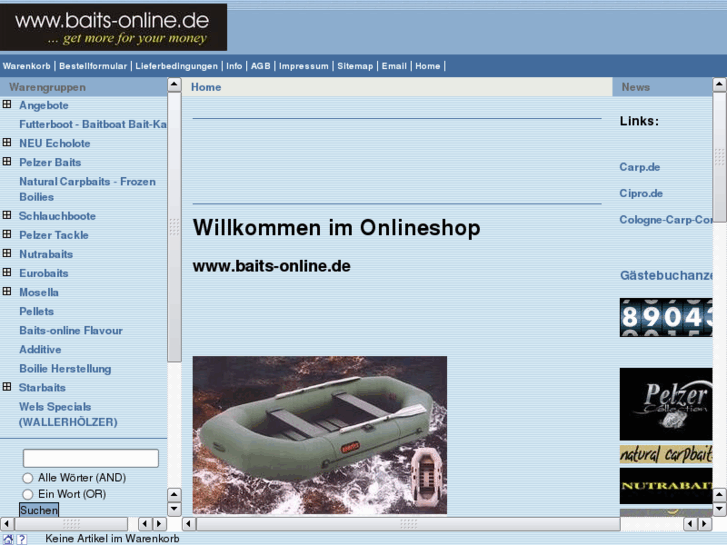Open the Pelzer Collection logo link
The height and width of the screenshot is (545, 727).
[x=666, y=404]
